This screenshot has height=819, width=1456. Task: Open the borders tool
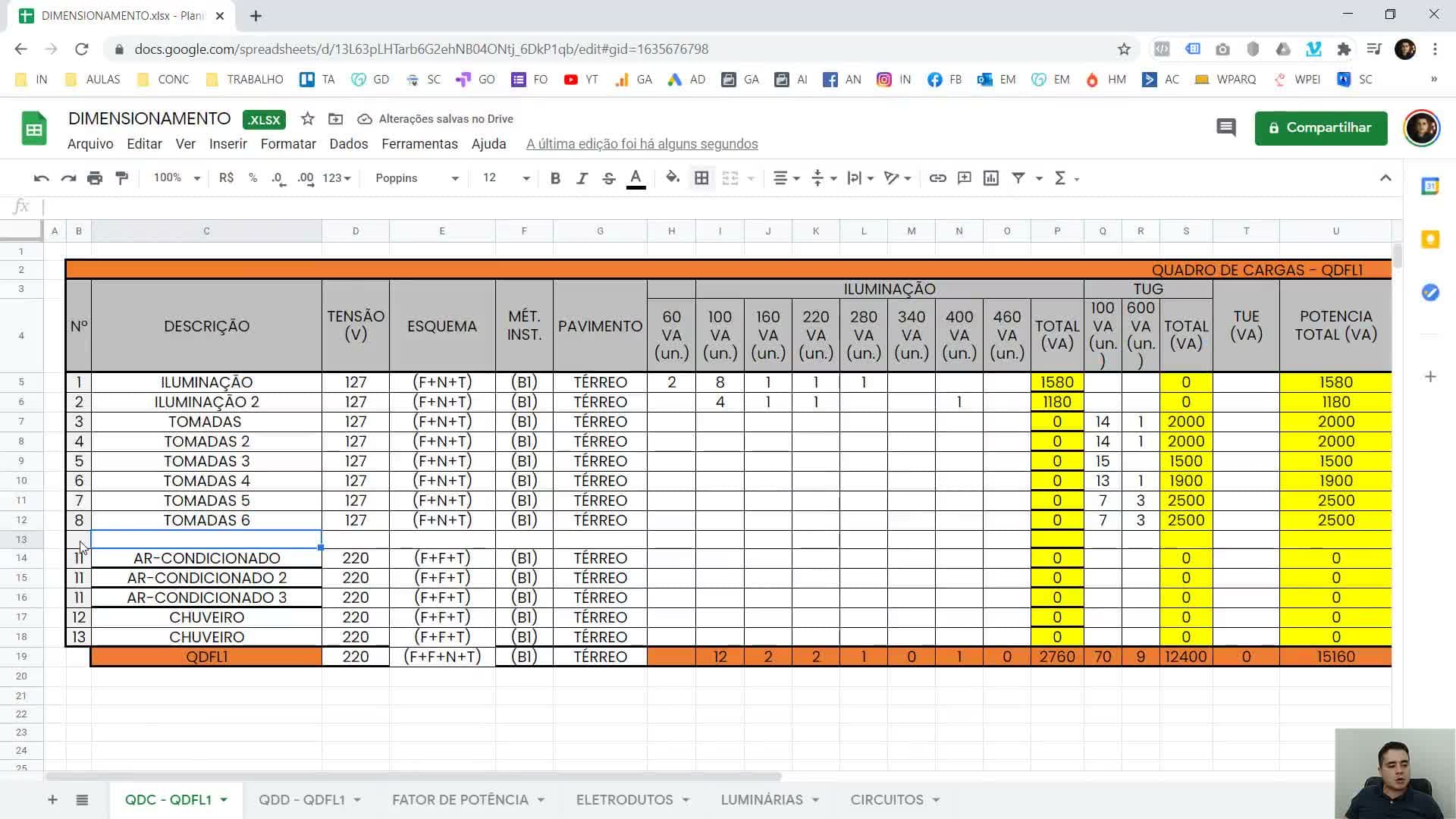pyautogui.click(x=701, y=178)
